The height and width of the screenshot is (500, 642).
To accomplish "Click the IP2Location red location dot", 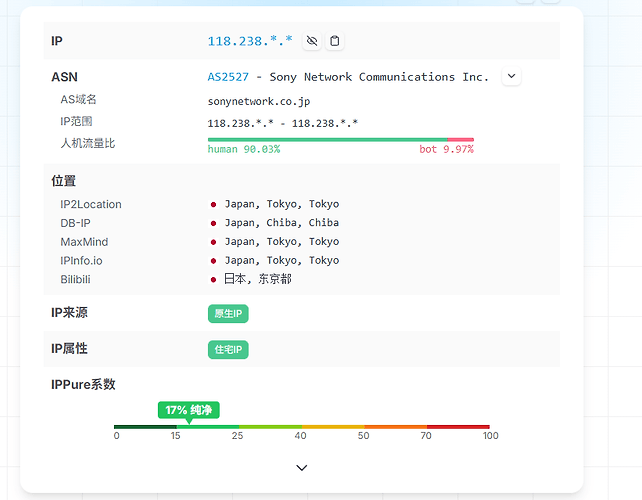I will point(213,204).
